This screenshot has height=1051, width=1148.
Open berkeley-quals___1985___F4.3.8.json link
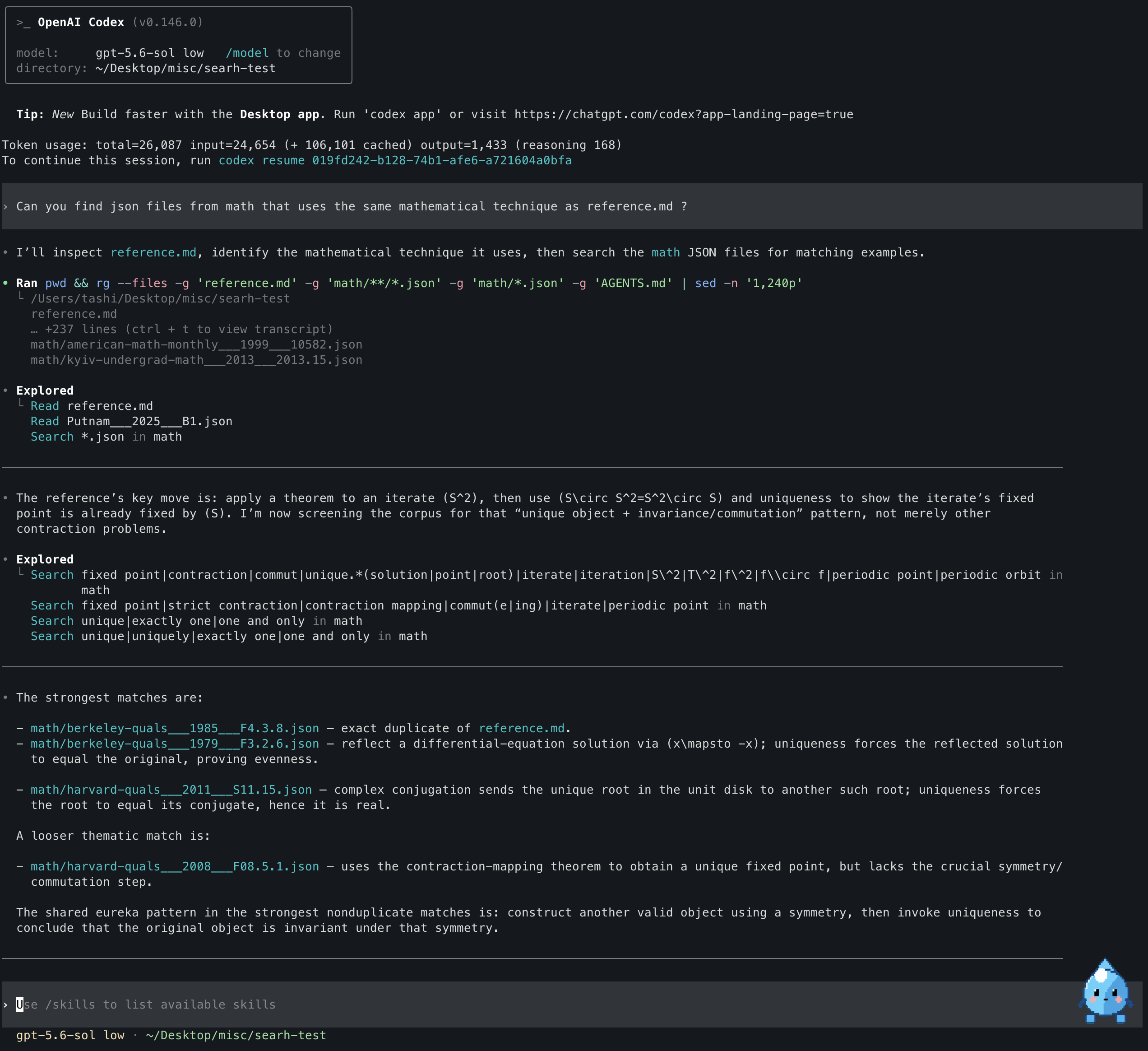[175, 728]
